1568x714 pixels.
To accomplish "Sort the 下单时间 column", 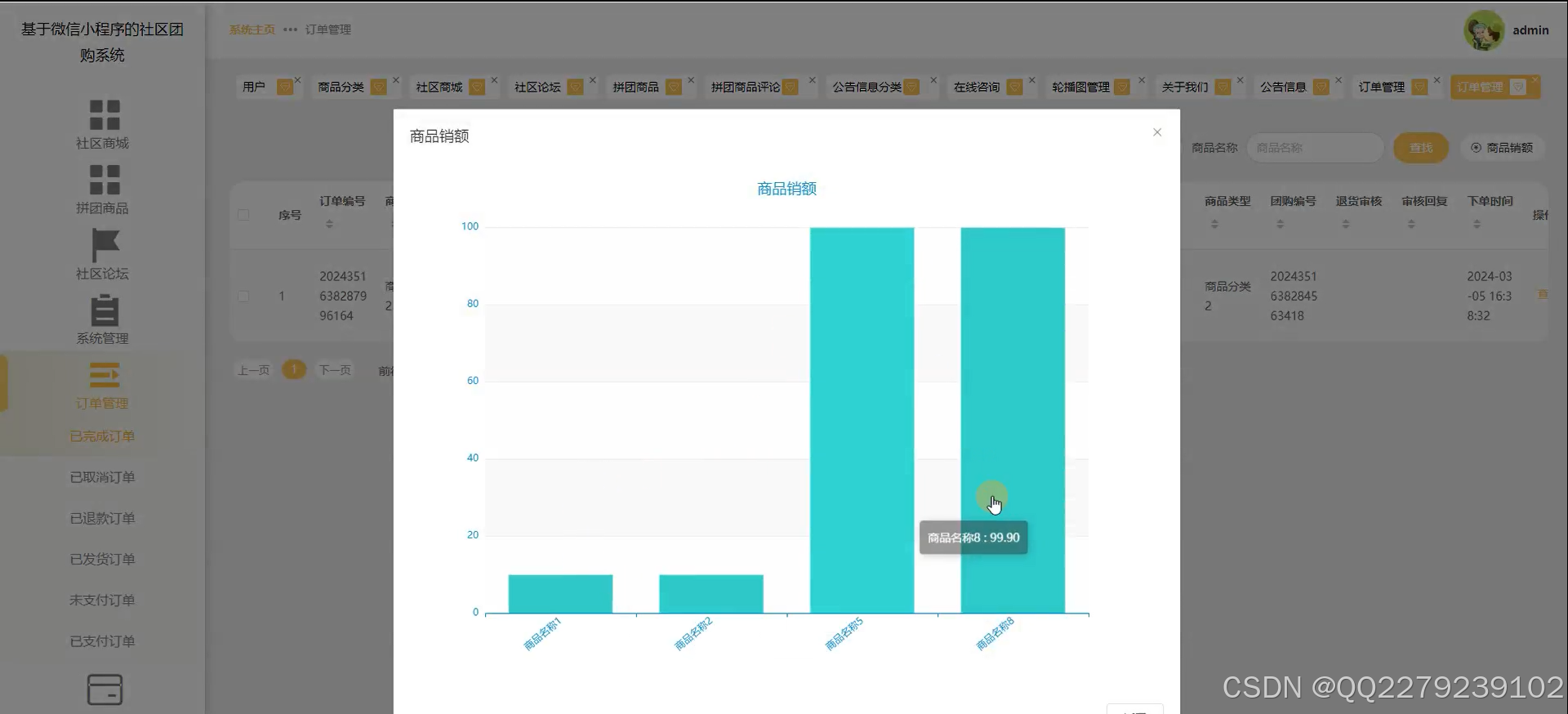I will pos(1477,224).
